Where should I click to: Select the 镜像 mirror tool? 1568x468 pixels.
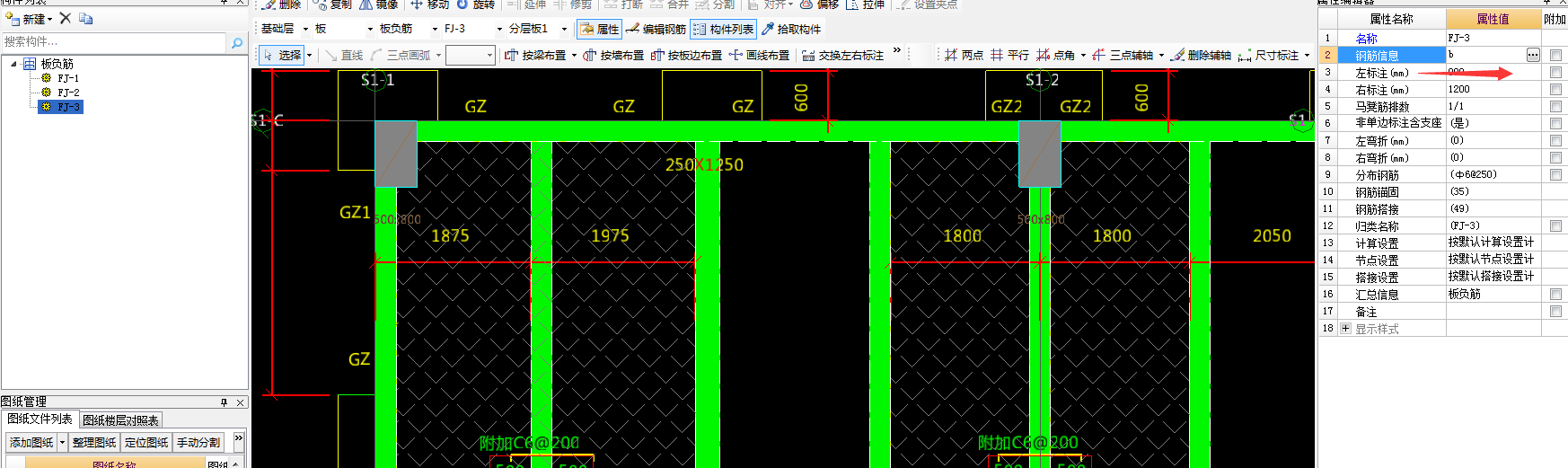coord(379,4)
